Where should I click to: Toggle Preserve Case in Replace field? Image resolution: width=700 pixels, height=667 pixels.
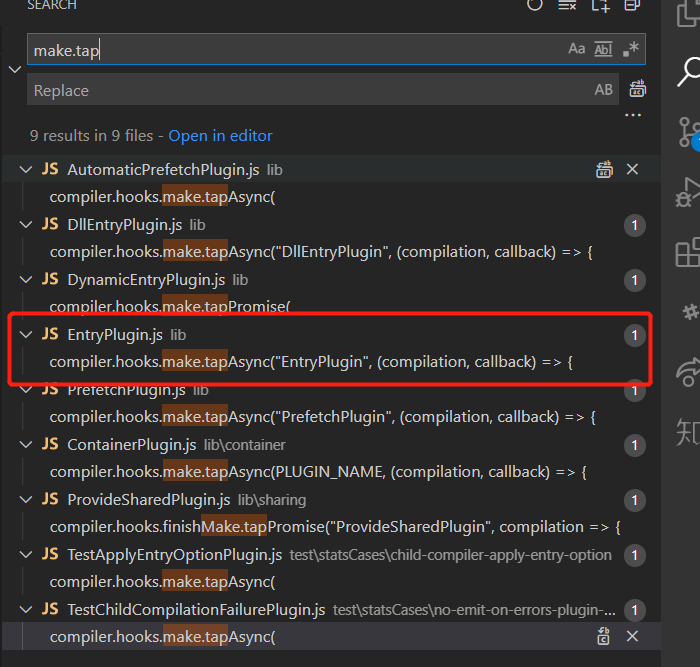(x=604, y=90)
